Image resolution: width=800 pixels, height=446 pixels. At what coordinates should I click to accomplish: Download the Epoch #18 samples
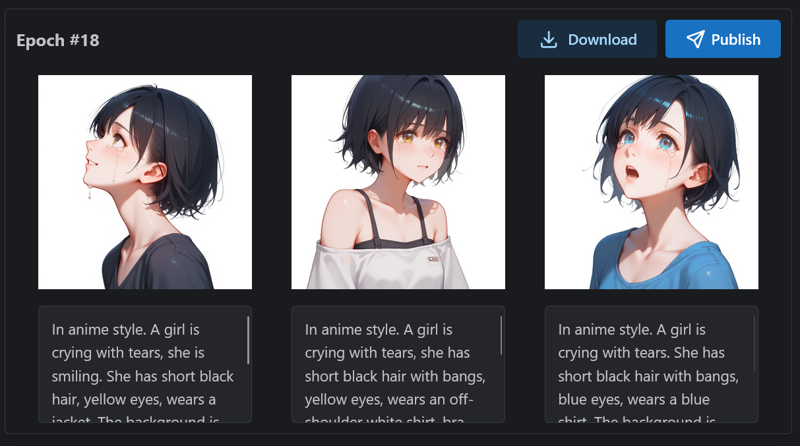coord(587,39)
